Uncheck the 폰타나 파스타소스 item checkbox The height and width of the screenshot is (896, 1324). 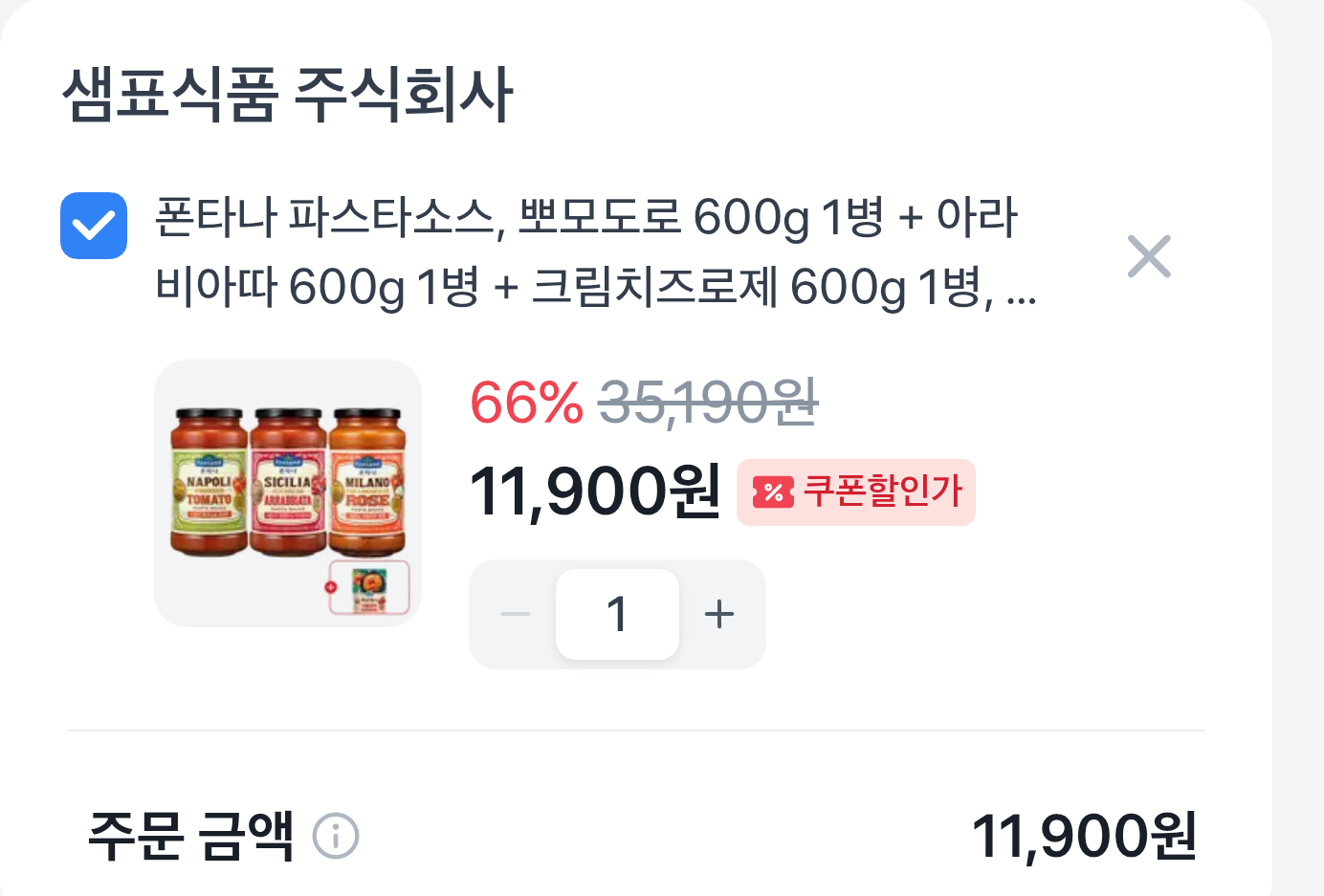(x=94, y=226)
